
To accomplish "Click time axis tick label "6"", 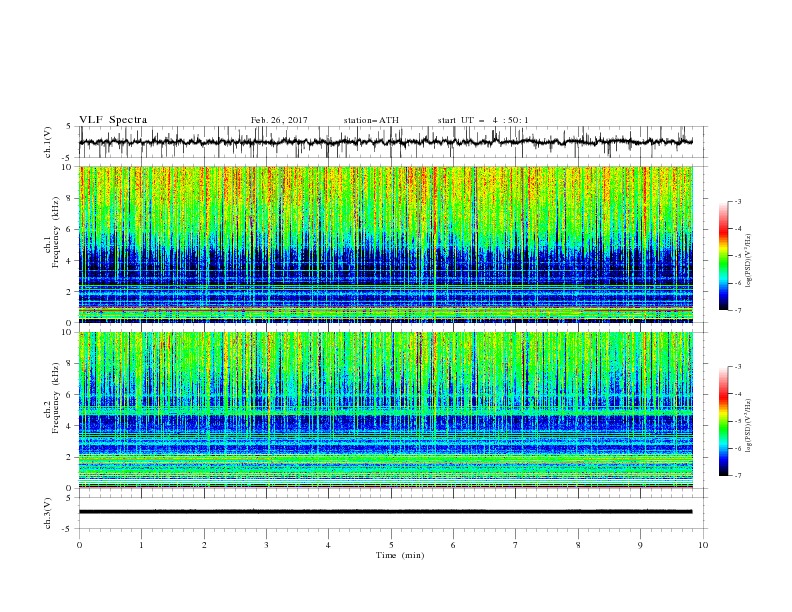I will pyautogui.click(x=453, y=545).
